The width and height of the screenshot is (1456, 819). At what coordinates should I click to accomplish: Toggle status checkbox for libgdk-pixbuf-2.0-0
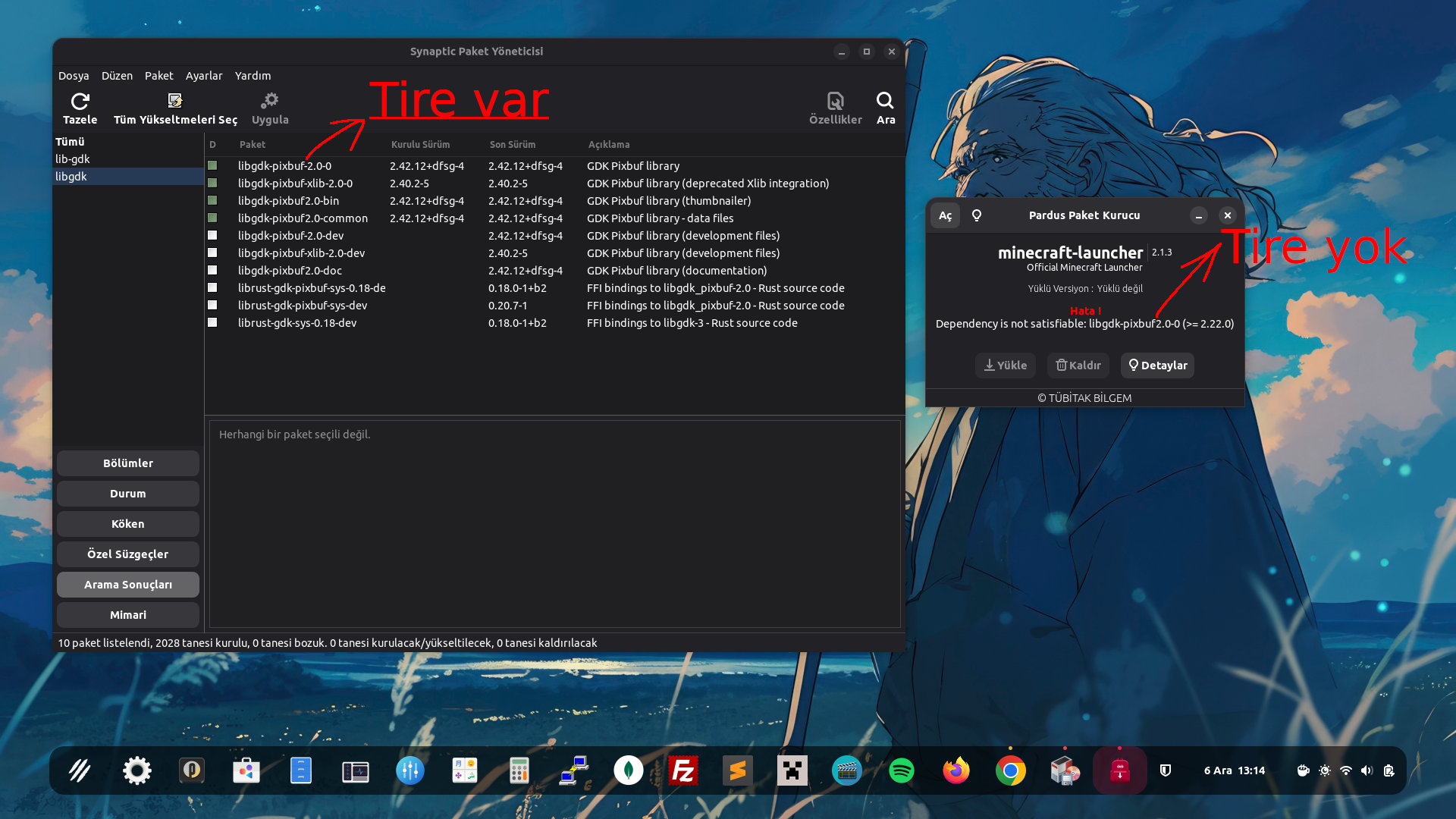point(212,165)
